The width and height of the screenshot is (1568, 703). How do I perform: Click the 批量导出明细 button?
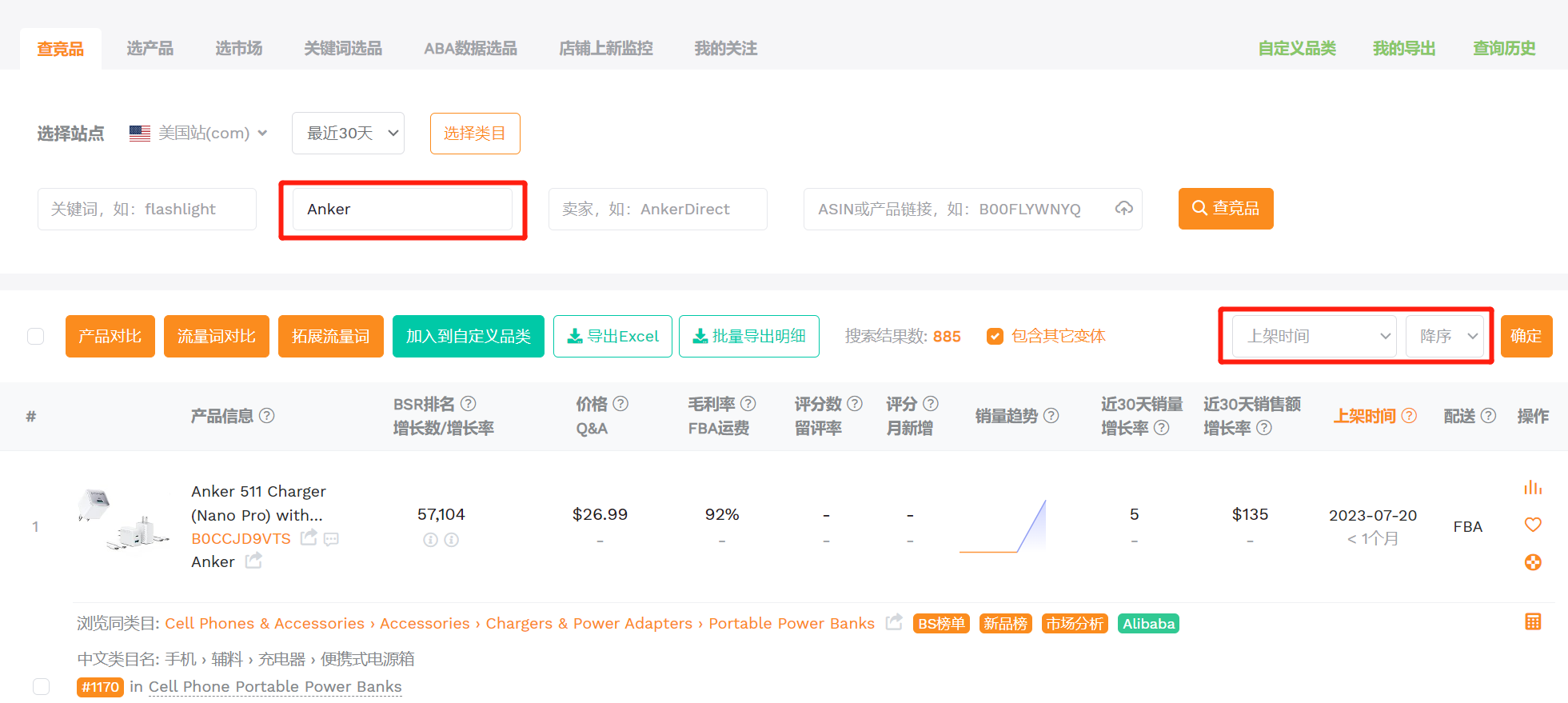pos(749,336)
